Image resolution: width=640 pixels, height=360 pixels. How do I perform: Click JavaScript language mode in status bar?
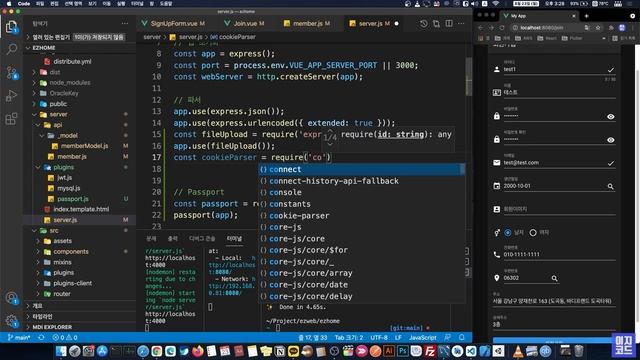coord(422,338)
